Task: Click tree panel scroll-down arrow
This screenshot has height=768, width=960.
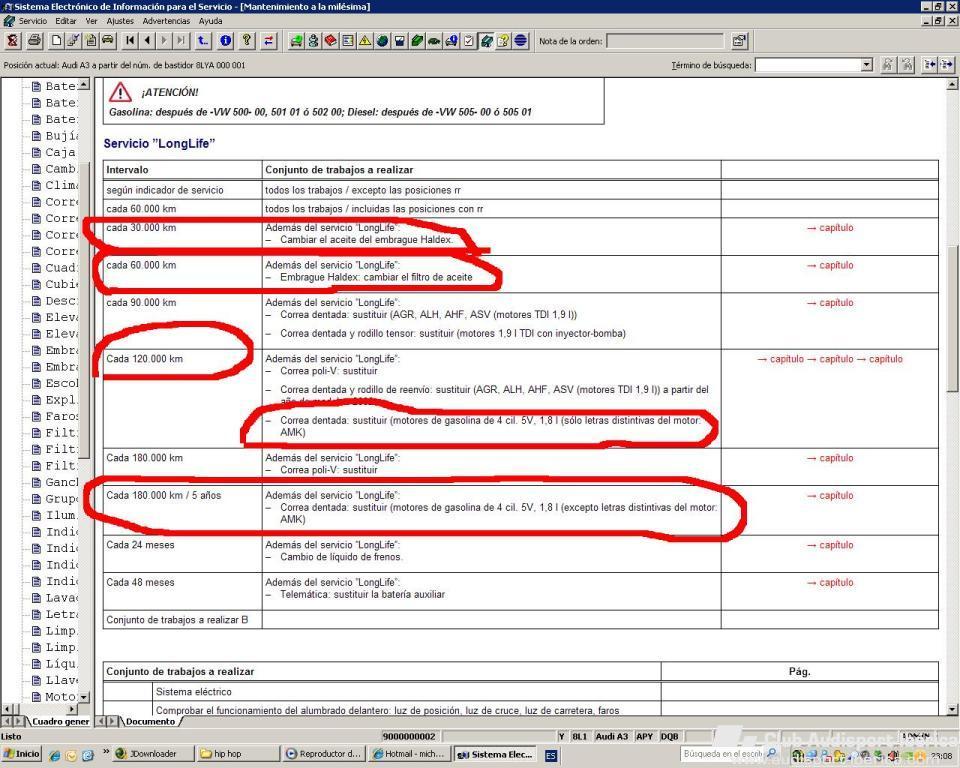Action: (x=84, y=697)
